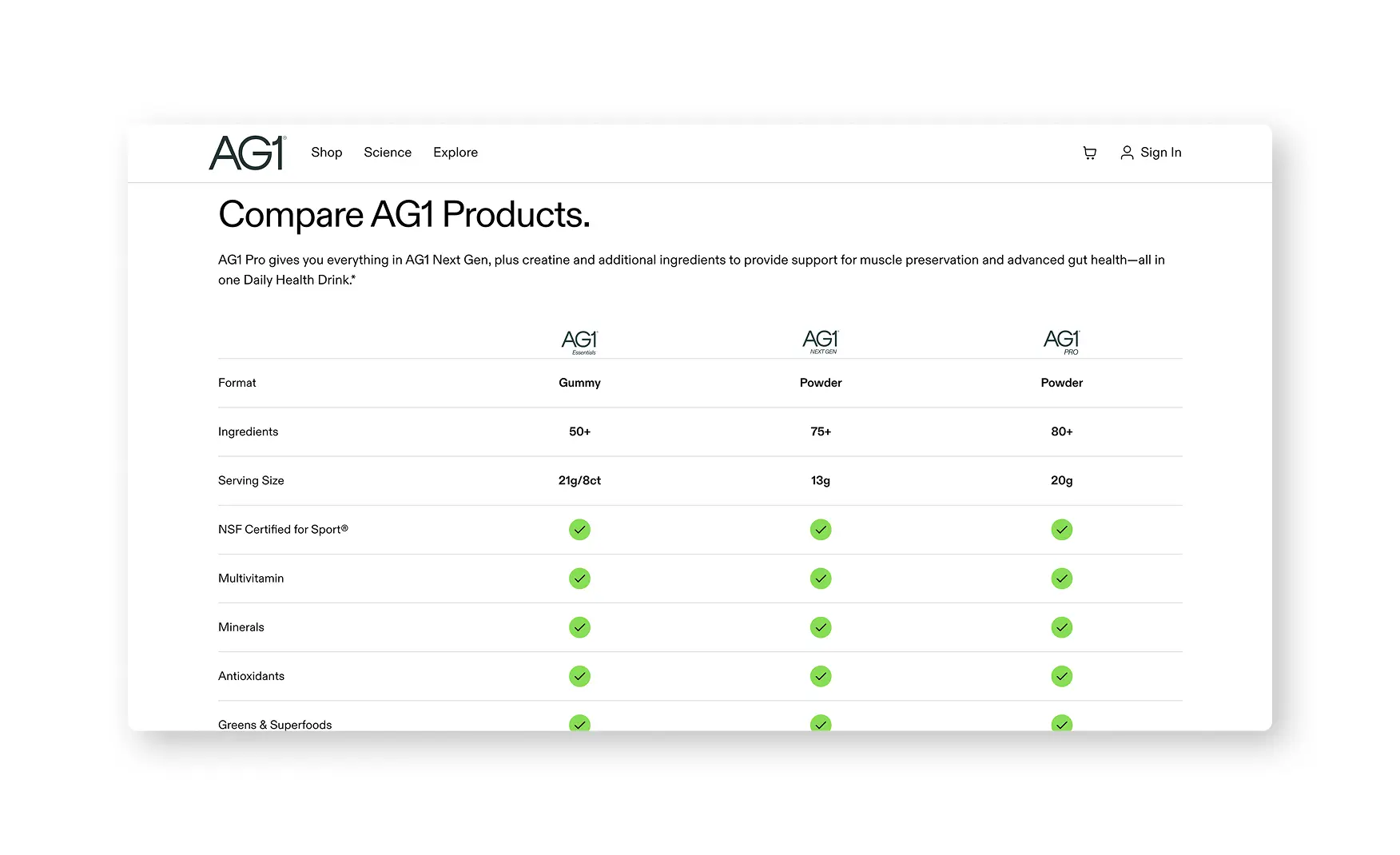Click the '13g' serving size value
1400x855 pixels.
(821, 480)
